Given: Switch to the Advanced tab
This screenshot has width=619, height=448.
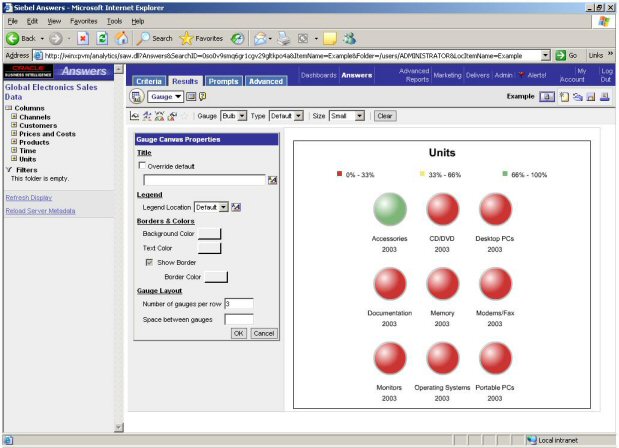Looking at the screenshot, I should click(x=266, y=81).
